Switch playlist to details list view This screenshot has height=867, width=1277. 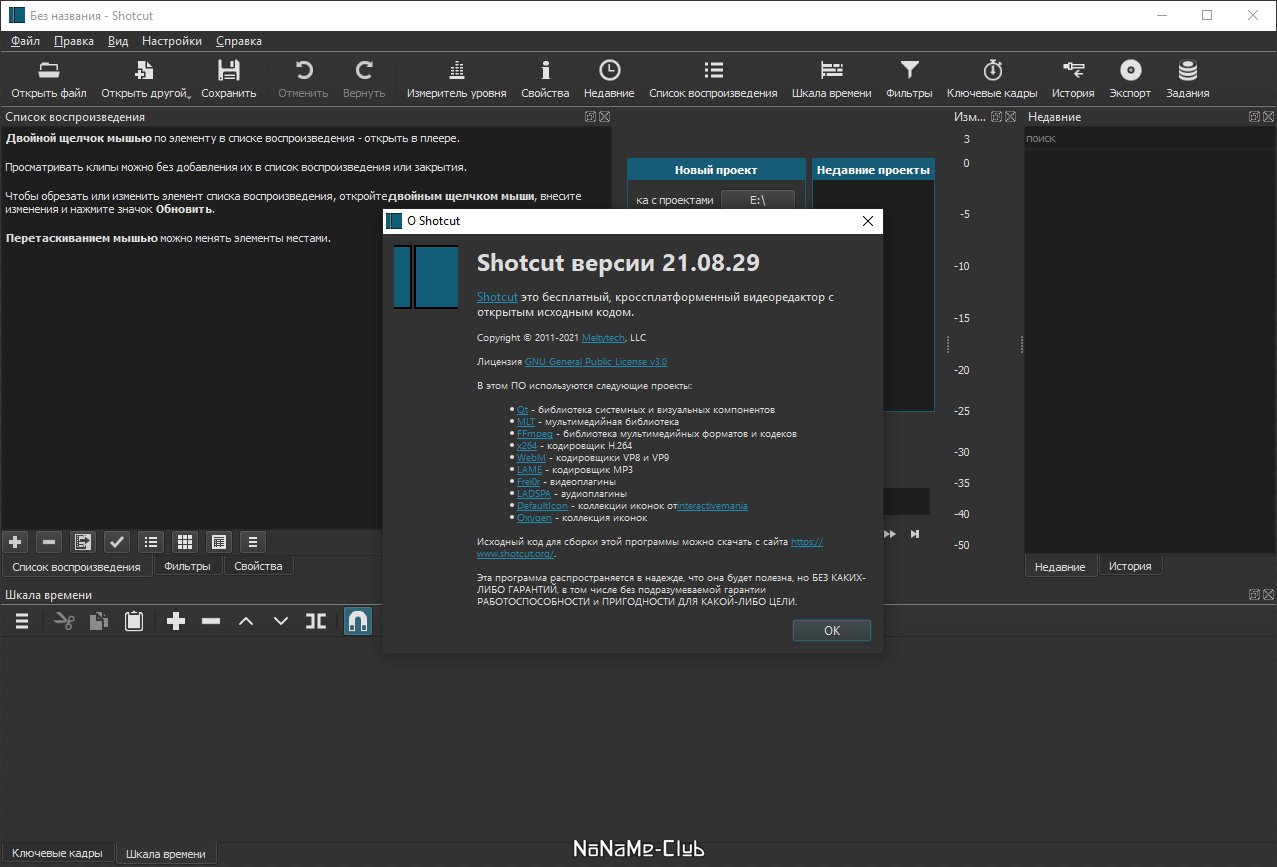151,542
